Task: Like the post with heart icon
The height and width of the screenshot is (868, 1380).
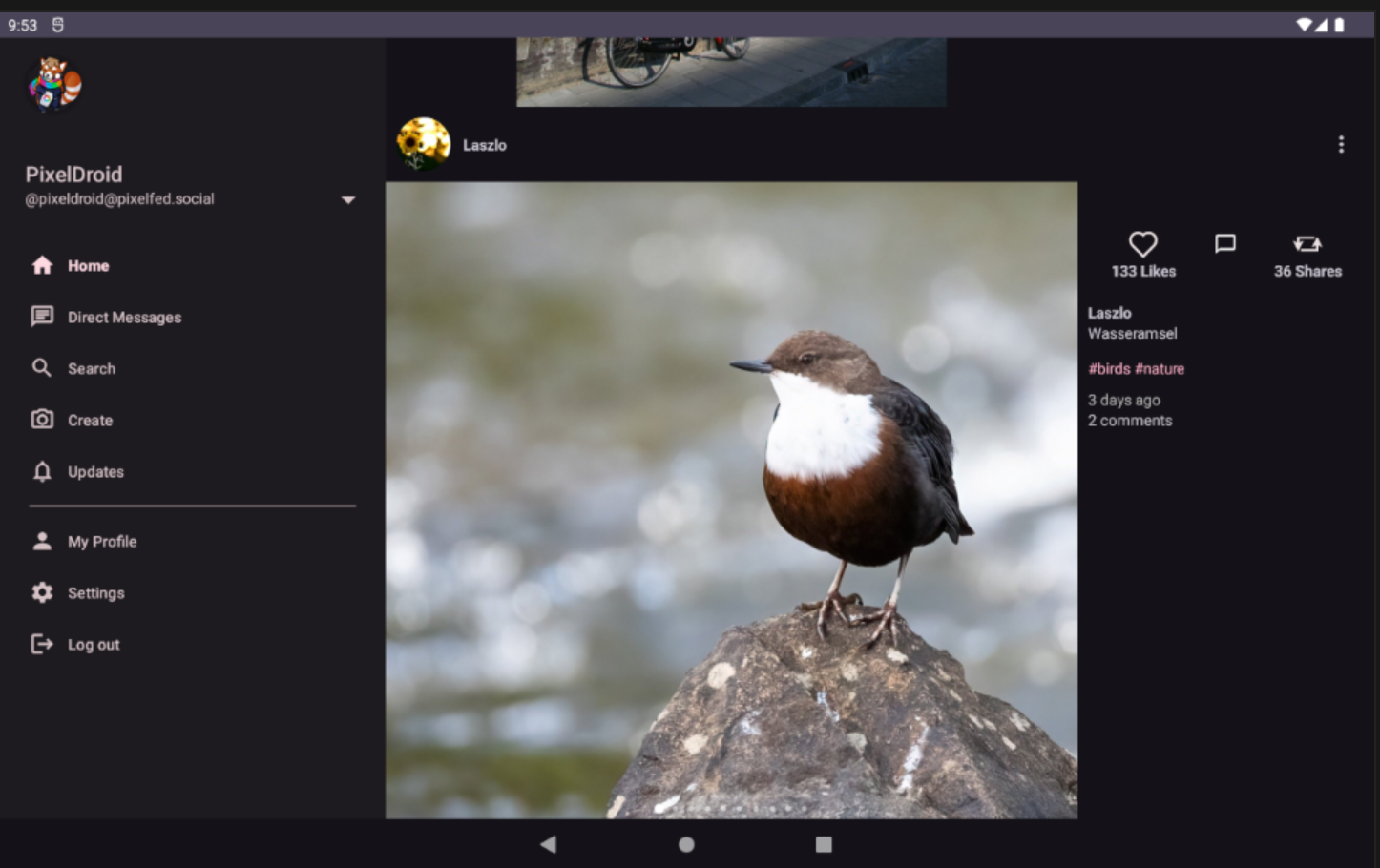Action: click(1142, 244)
